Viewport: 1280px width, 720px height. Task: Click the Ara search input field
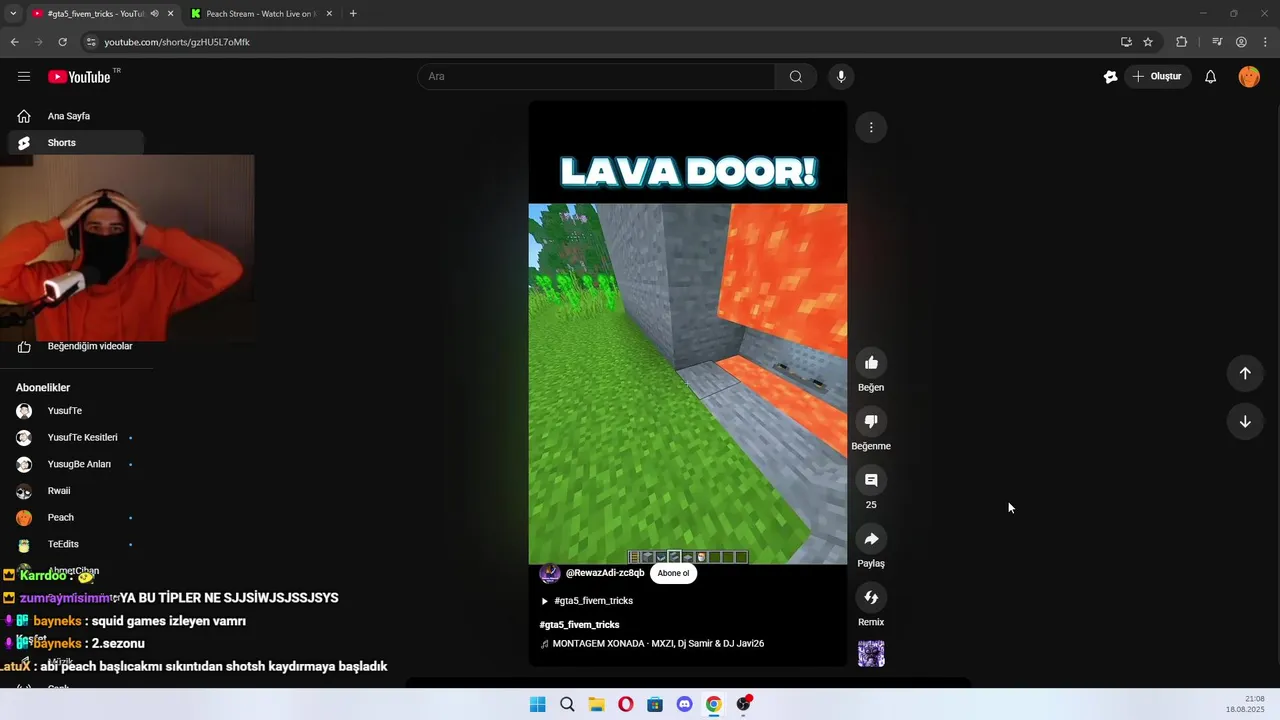point(596,77)
